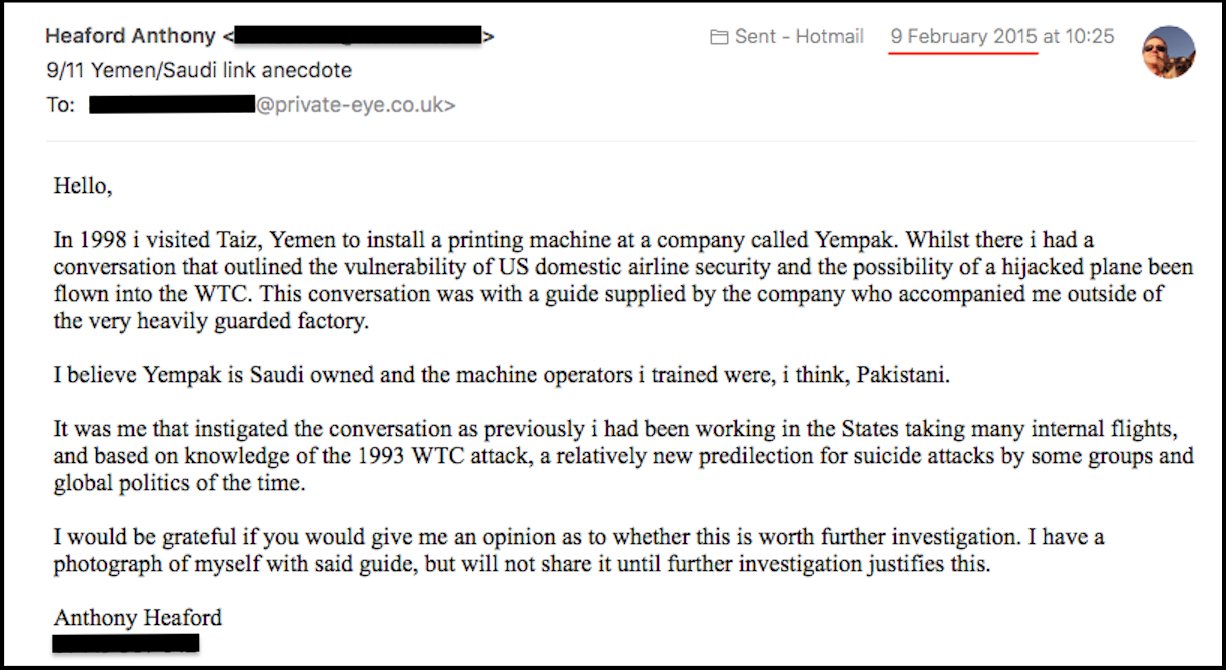Click the private-eye.co.uk recipient address
This screenshot has width=1226, height=670.
(355, 104)
